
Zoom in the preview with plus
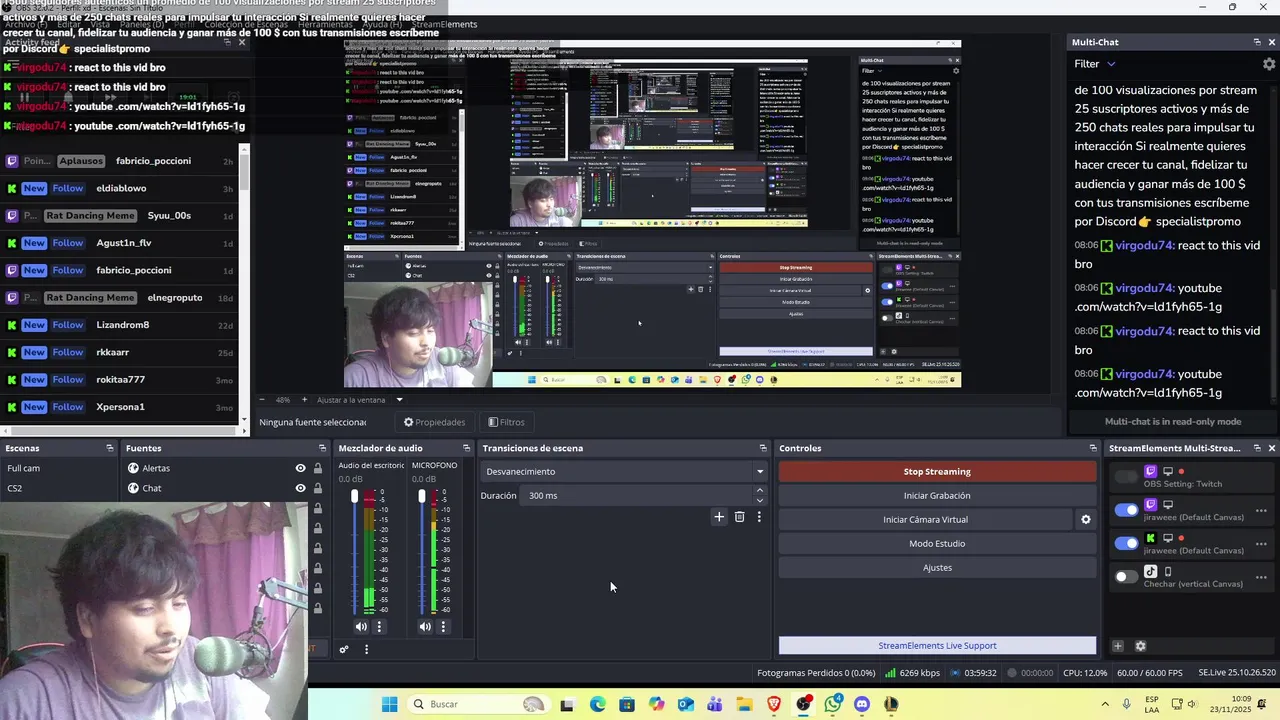[x=306, y=400]
